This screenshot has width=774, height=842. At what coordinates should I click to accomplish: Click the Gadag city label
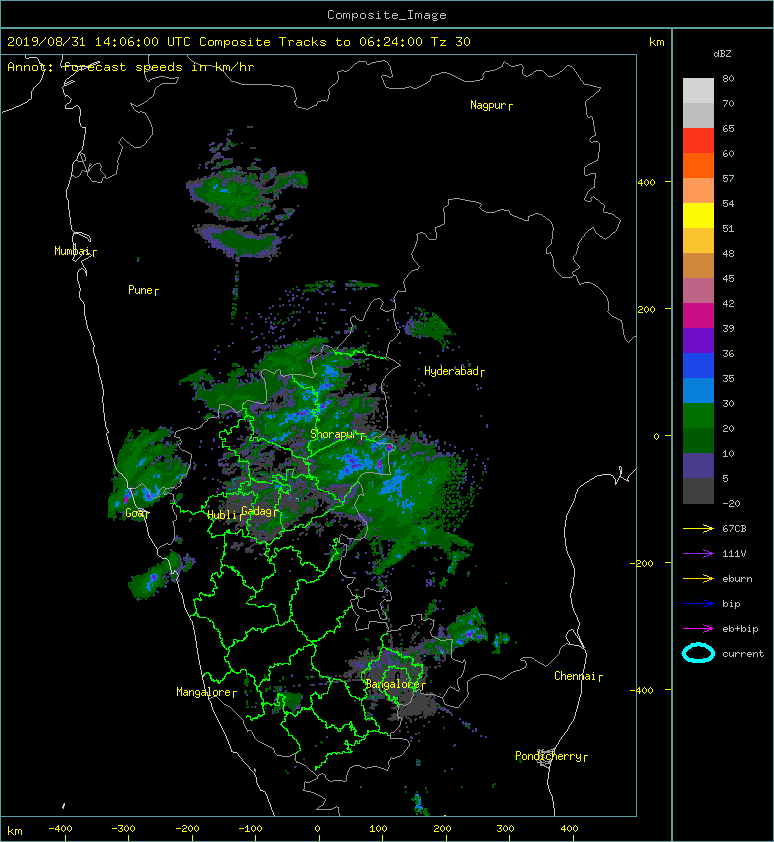coord(257,511)
